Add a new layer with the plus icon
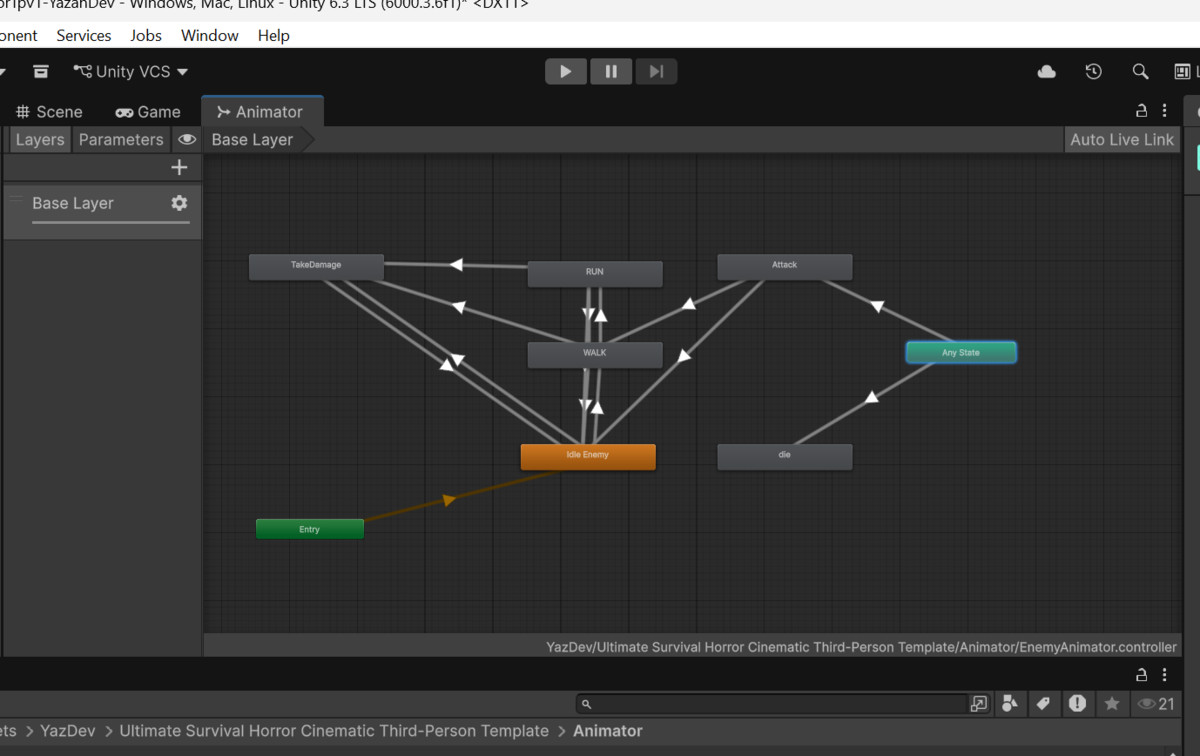Viewport: 1200px width, 756px height. 180,168
